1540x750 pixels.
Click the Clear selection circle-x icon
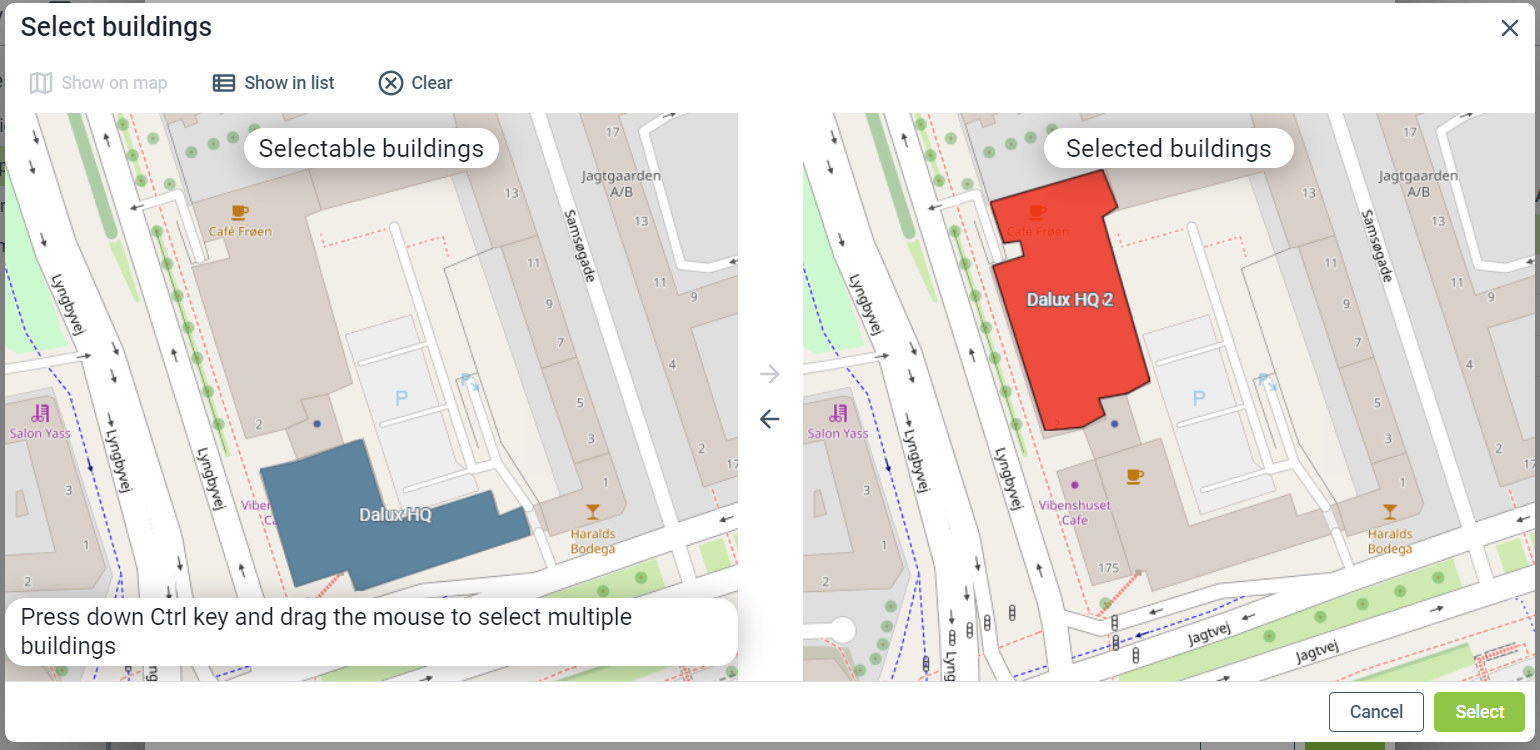click(x=390, y=83)
